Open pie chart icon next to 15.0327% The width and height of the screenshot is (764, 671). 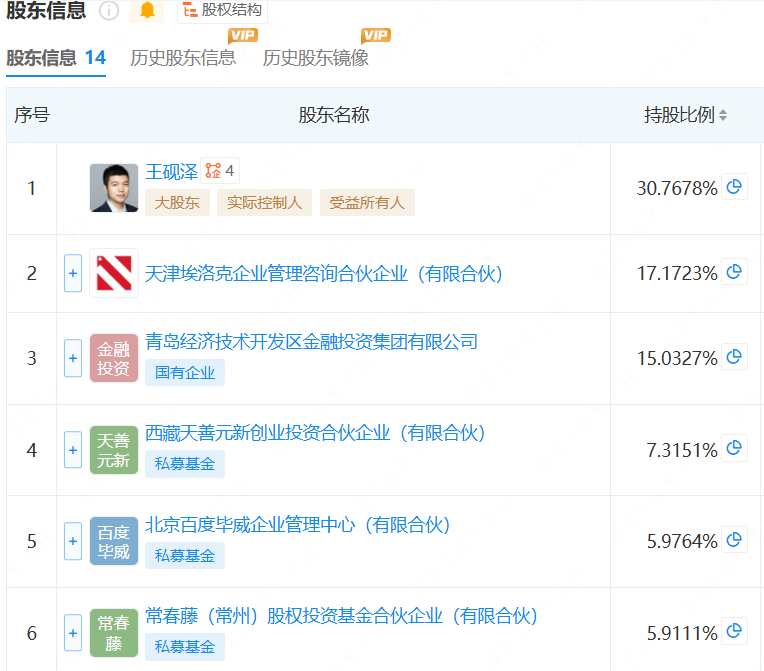735,357
